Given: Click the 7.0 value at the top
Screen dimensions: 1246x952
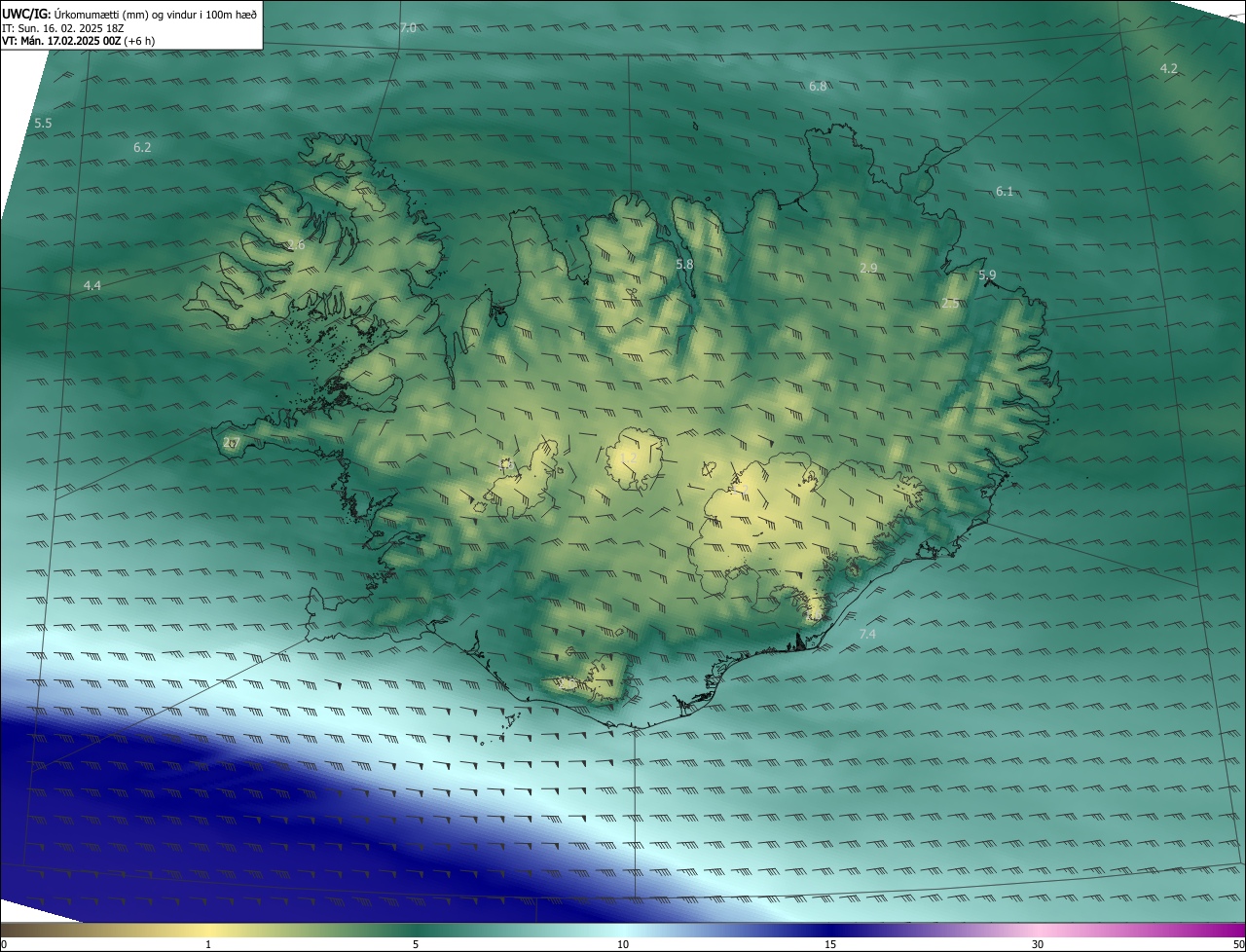Looking at the screenshot, I should pyautogui.click(x=408, y=28).
